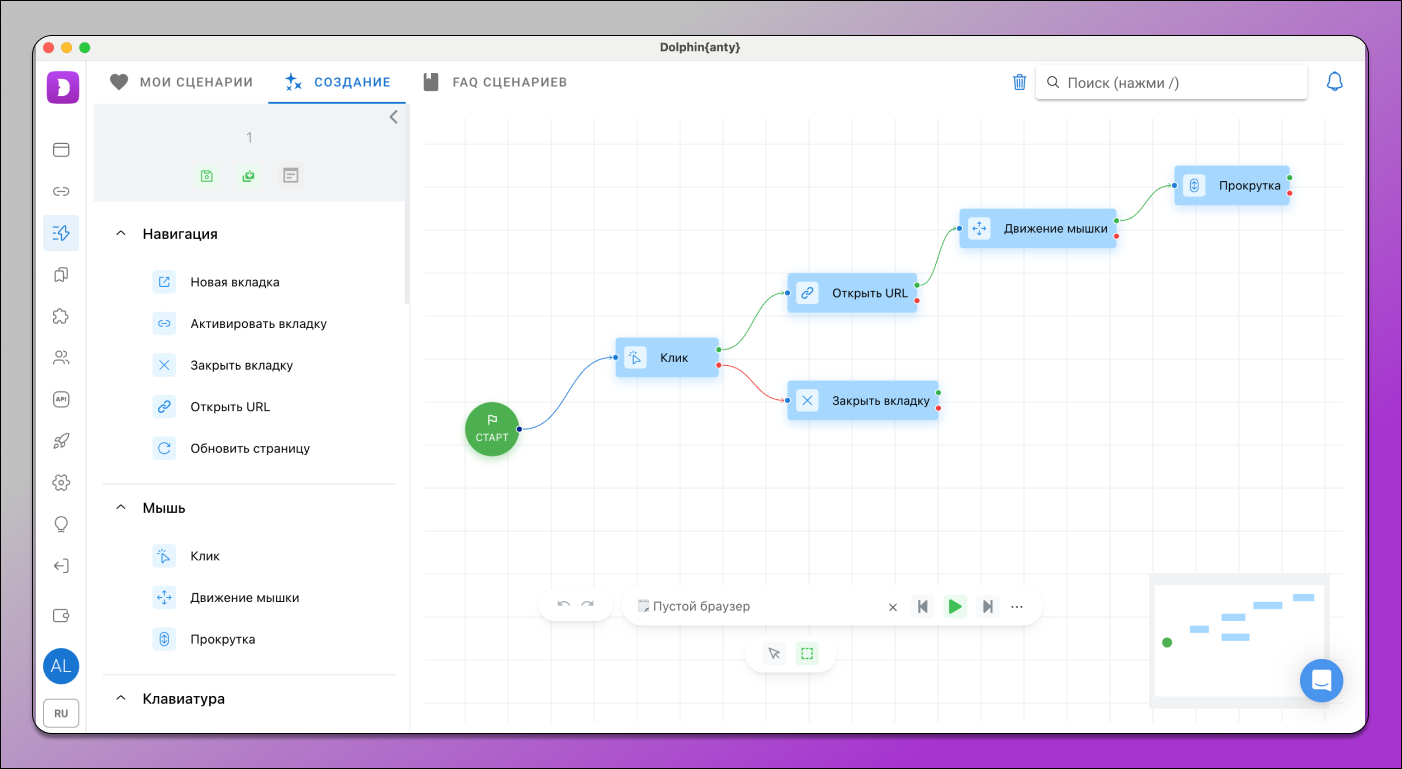Collapse the Мышь section

121,508
